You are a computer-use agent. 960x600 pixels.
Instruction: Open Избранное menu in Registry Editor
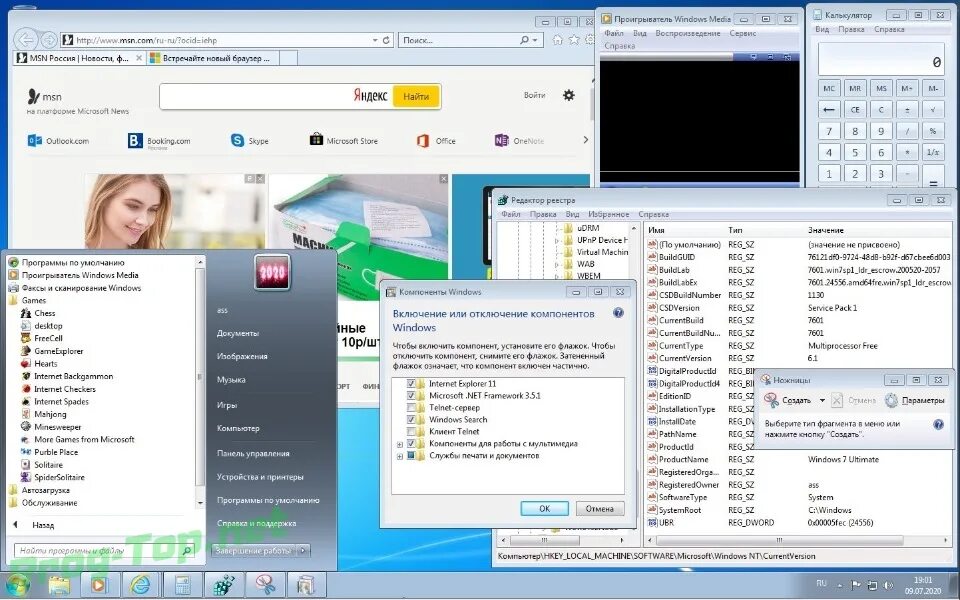point(609,214)
